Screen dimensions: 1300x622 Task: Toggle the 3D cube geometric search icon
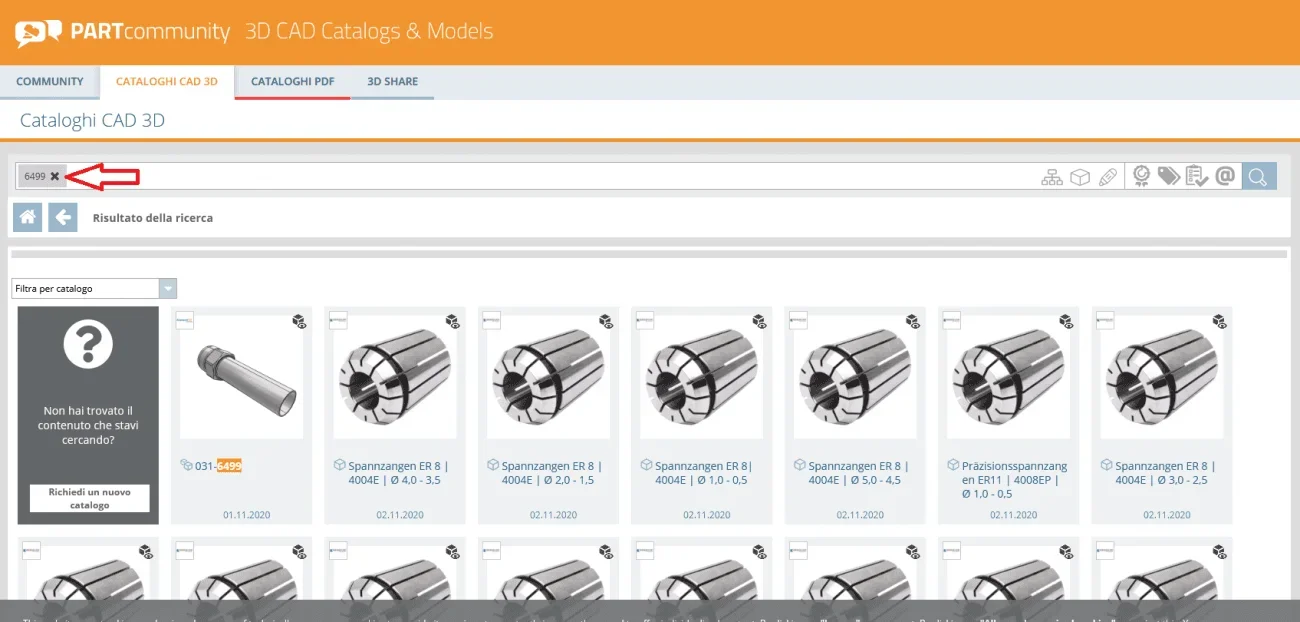coord(1080,177)
